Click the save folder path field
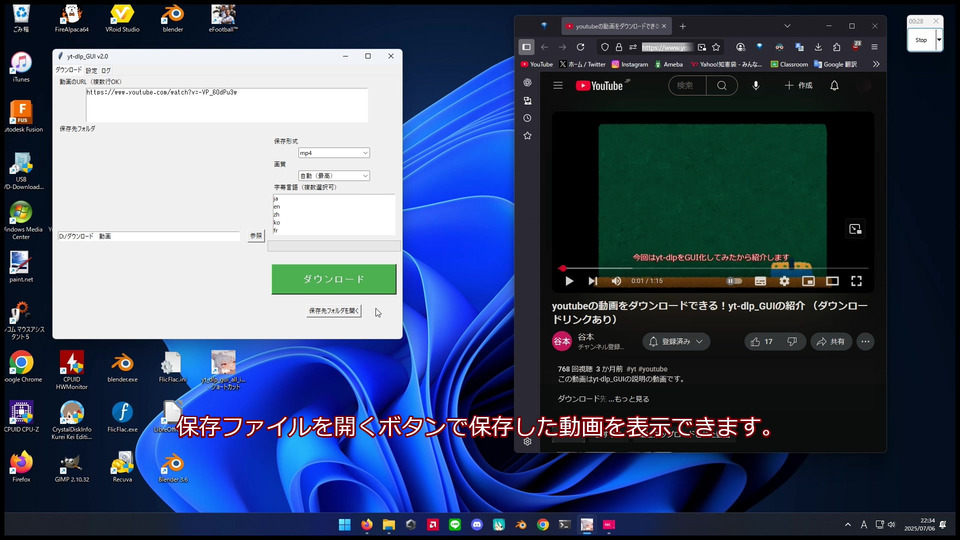Screen dimensions: 960x540 click(x=149, y=236)
